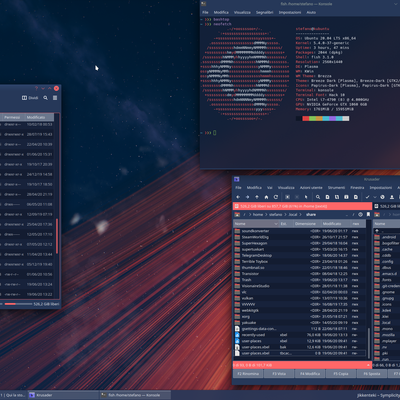This screenshot has width=400, height=400.
Task: Click the bookmark icon in Krusader left panel
Action: (x=368, y=214)
